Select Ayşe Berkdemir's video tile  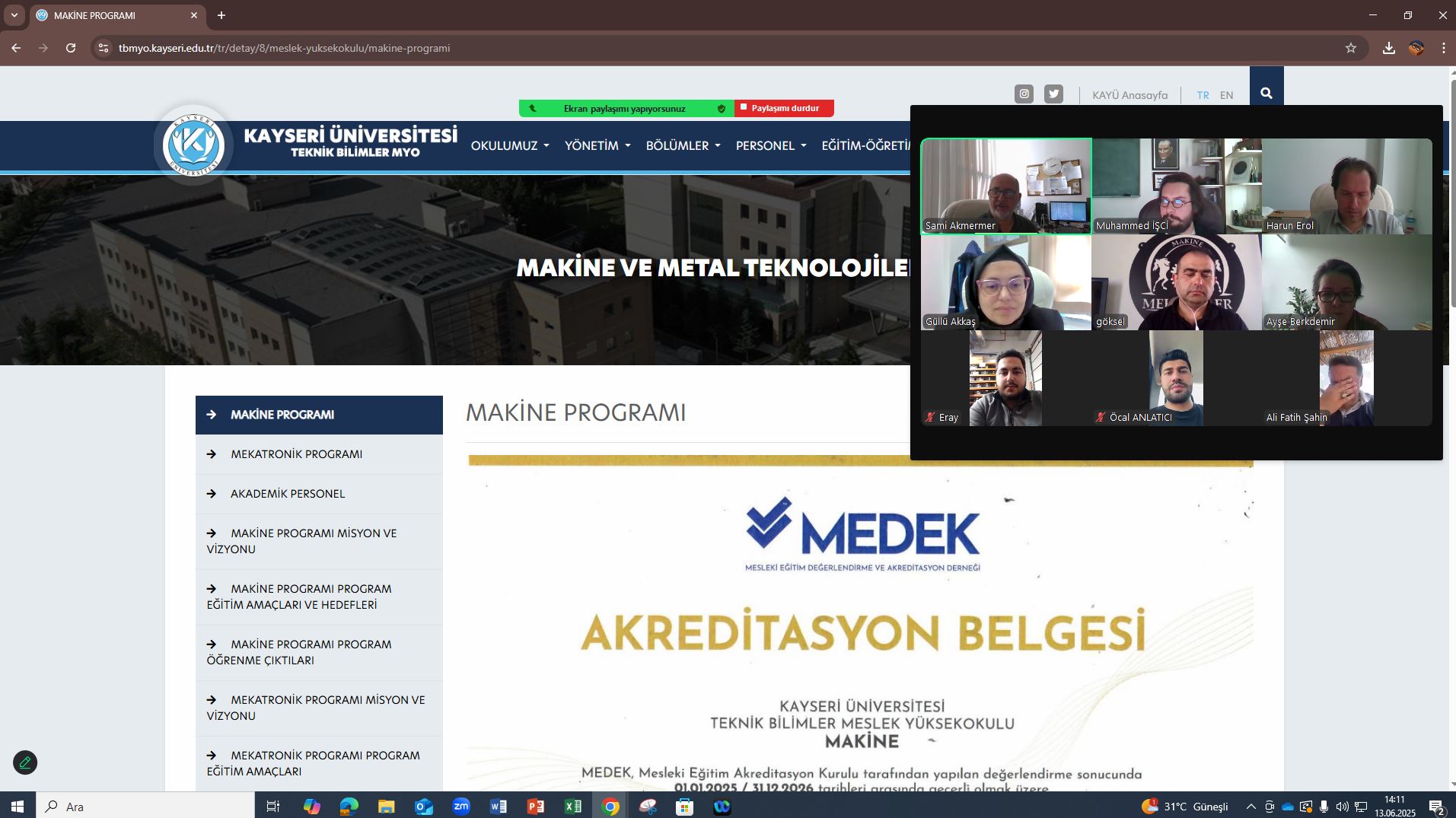point(1347,282)
